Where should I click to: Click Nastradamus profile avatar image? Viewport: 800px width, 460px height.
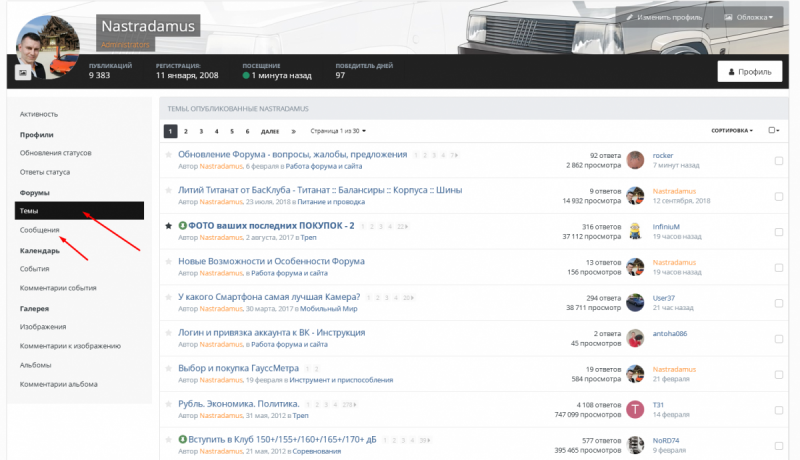point(47,47)
